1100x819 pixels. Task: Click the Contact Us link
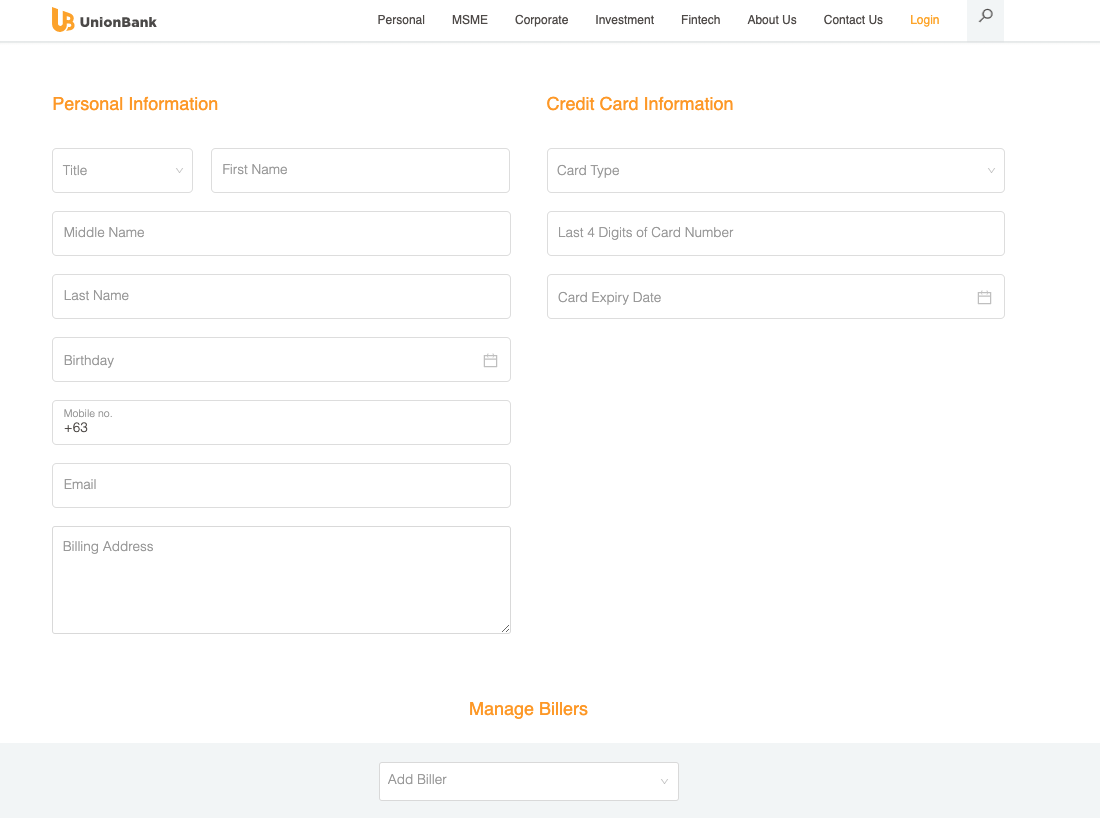[853, 20]
